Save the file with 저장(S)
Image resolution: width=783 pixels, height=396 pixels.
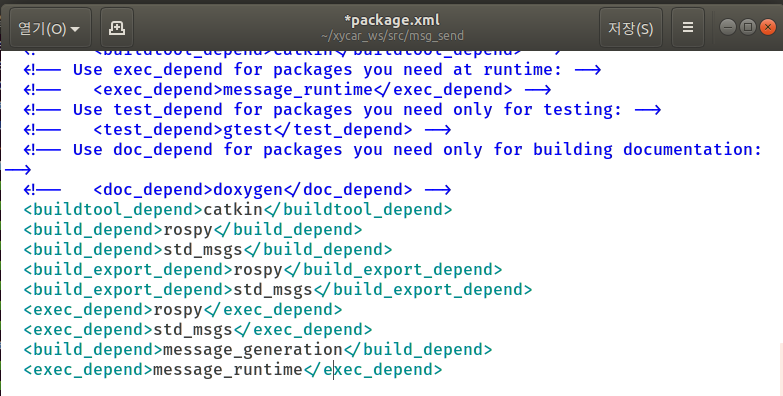[x=631, y=28]
